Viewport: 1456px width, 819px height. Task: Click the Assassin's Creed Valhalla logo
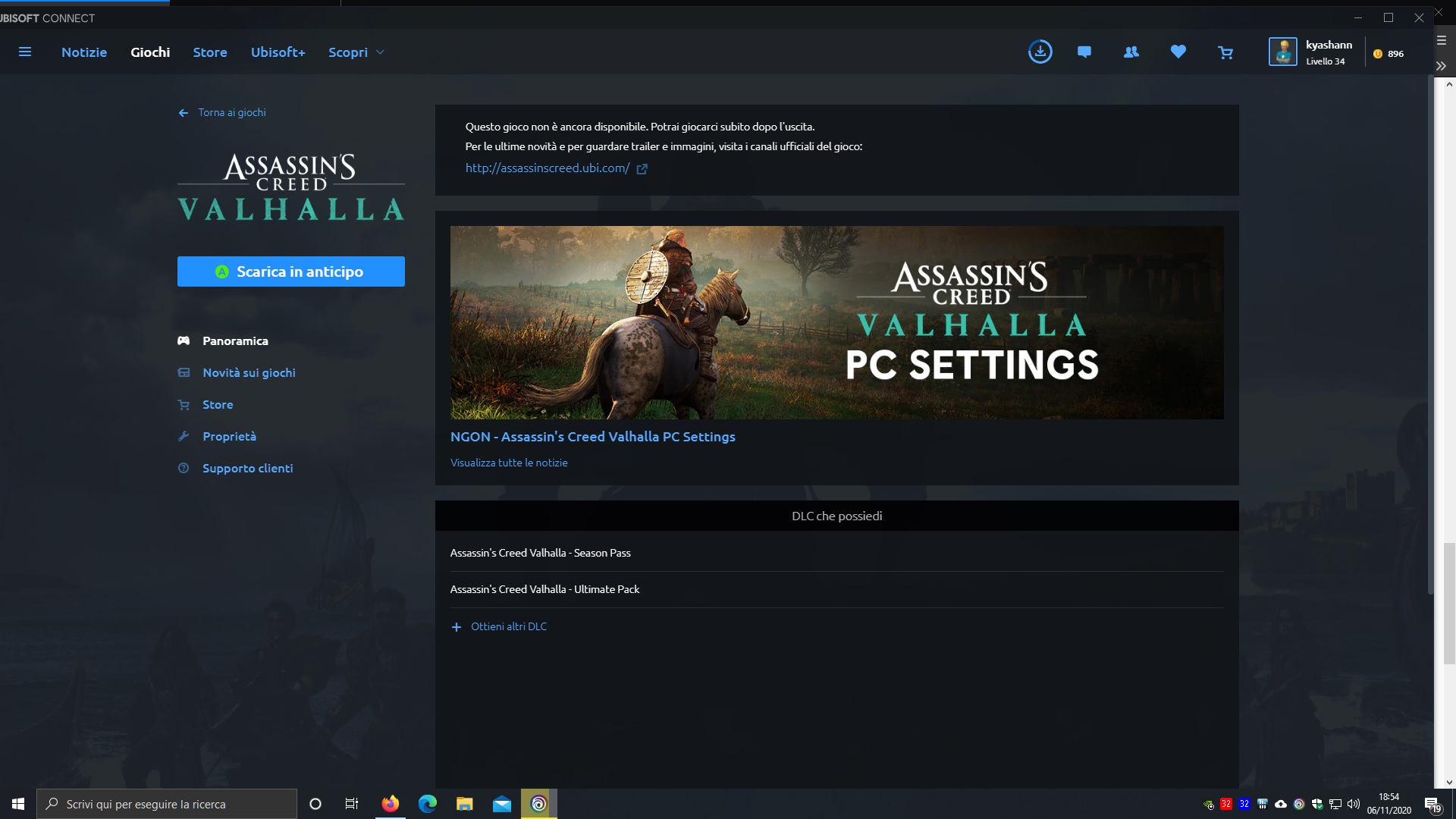coord(291,187)
